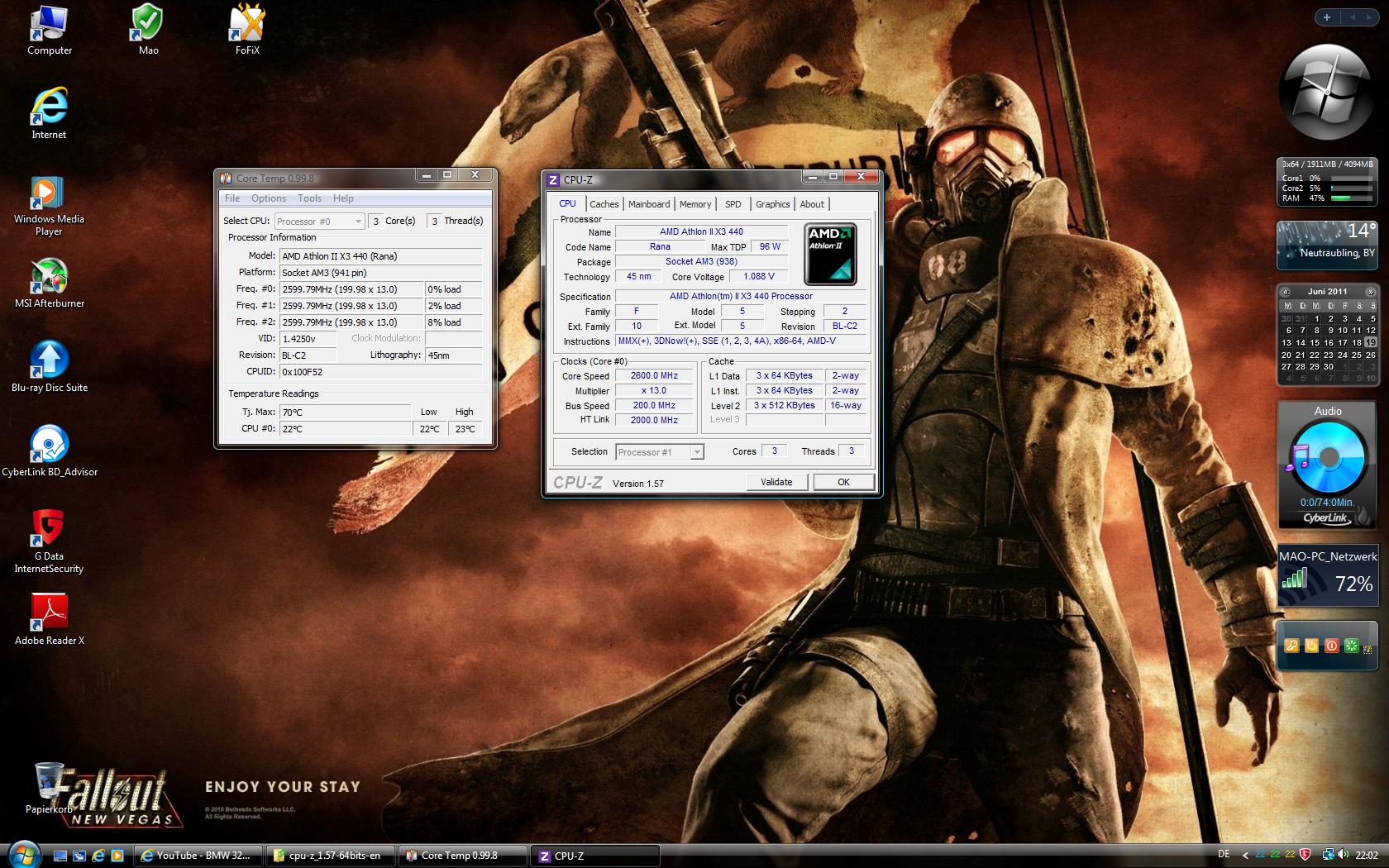Click the OK button in CPU-Z

(x=843, y=482)
